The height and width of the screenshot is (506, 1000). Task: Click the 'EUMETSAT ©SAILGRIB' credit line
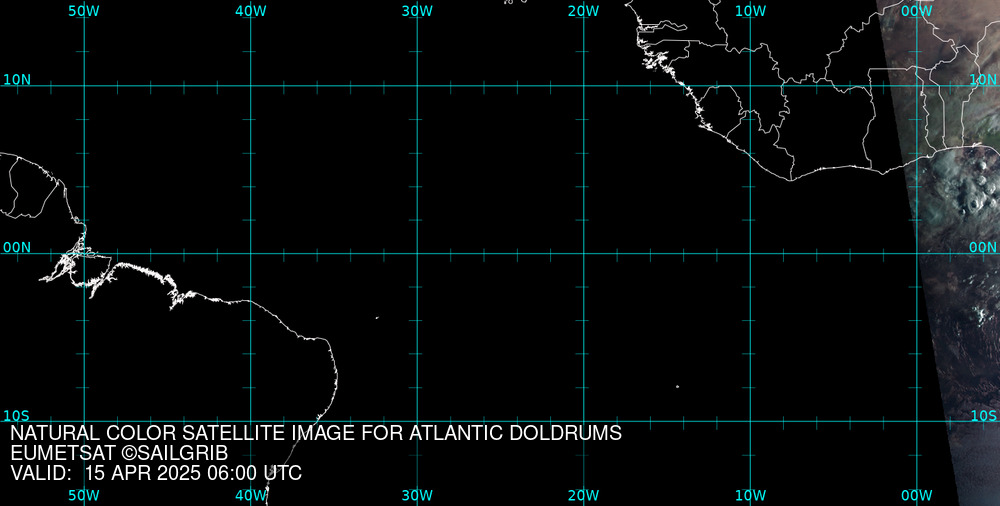click(x=119, y=453)
